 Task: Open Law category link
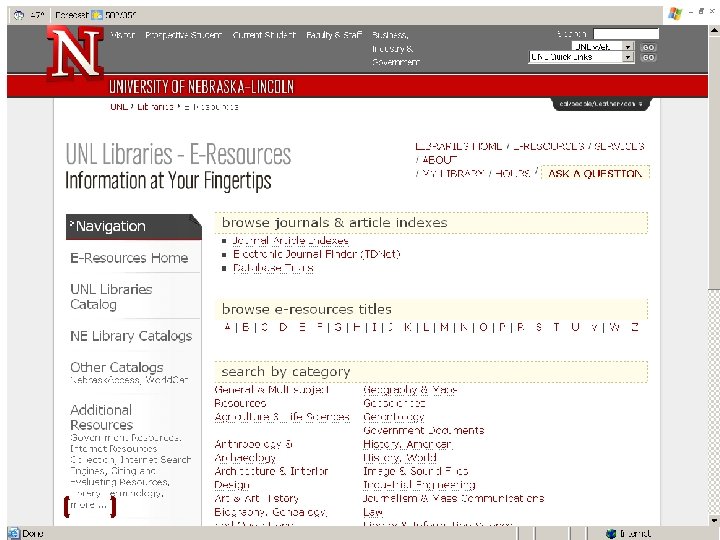[x=373, y=512]
